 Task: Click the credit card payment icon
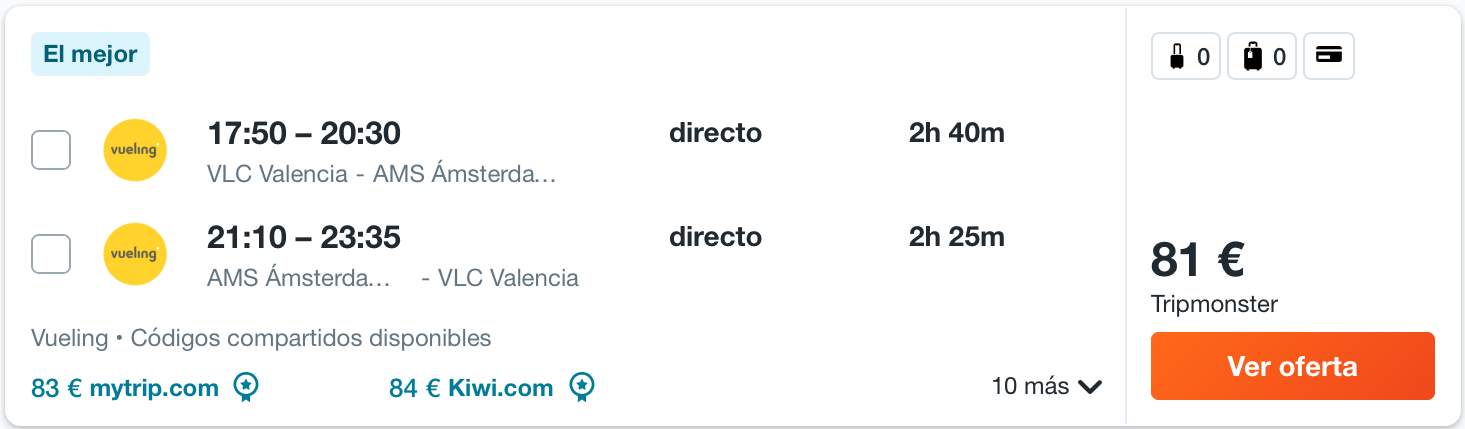point(1329,57)
